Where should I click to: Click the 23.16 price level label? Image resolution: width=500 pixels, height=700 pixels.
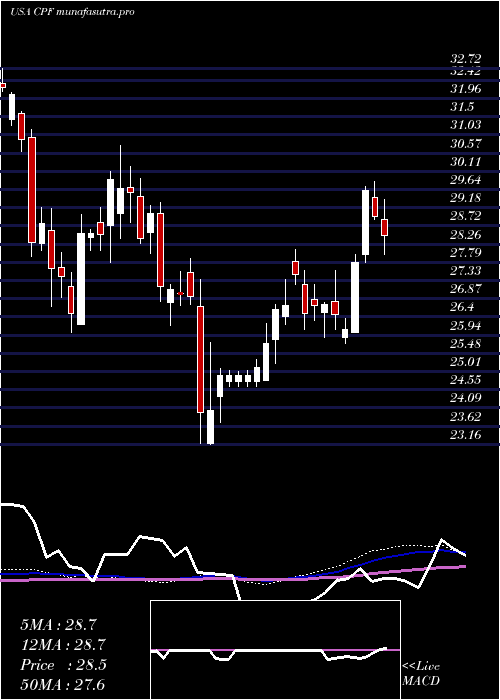pos(466,434)
